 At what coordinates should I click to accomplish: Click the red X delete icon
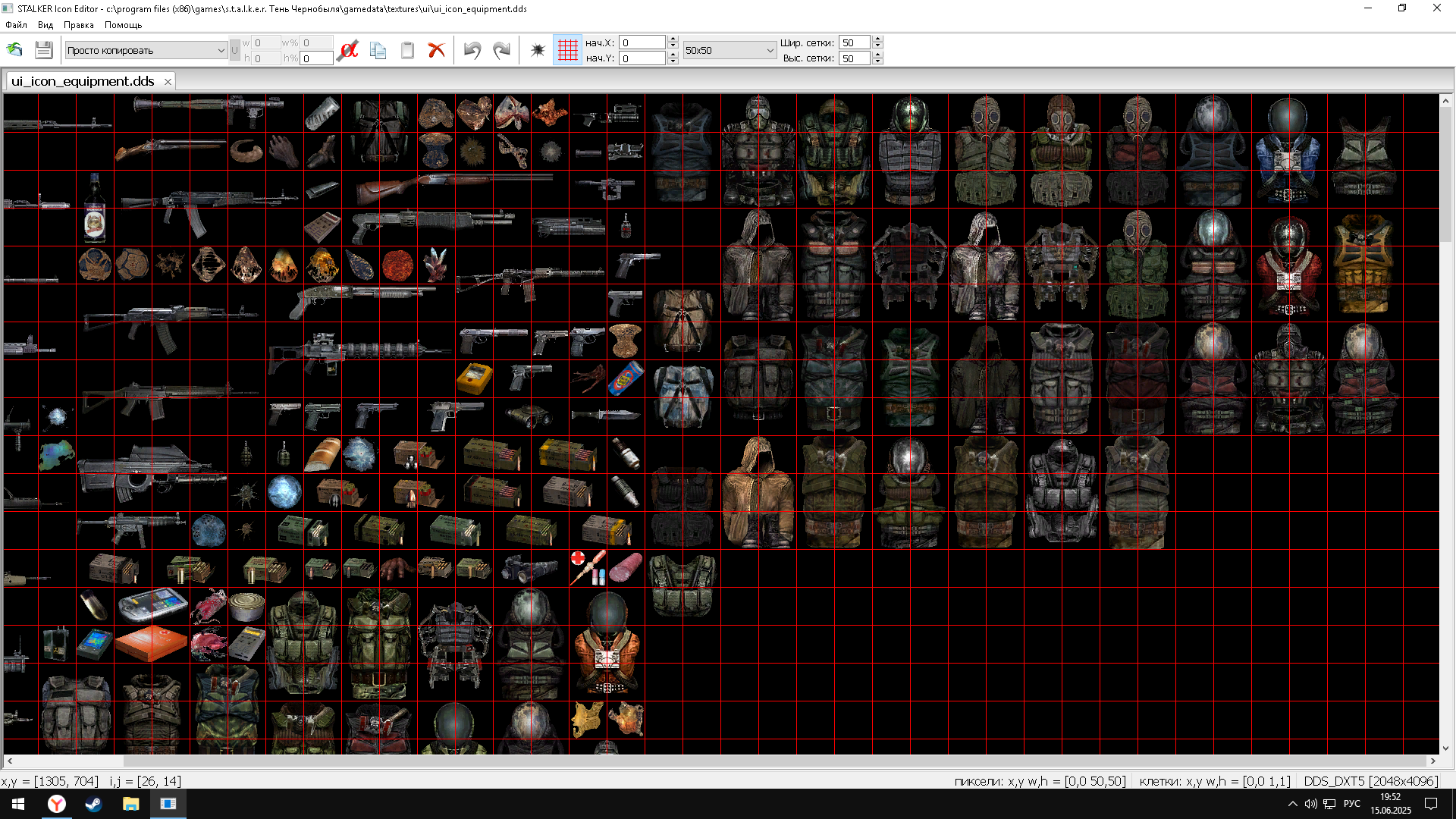(x=436, y=50)
